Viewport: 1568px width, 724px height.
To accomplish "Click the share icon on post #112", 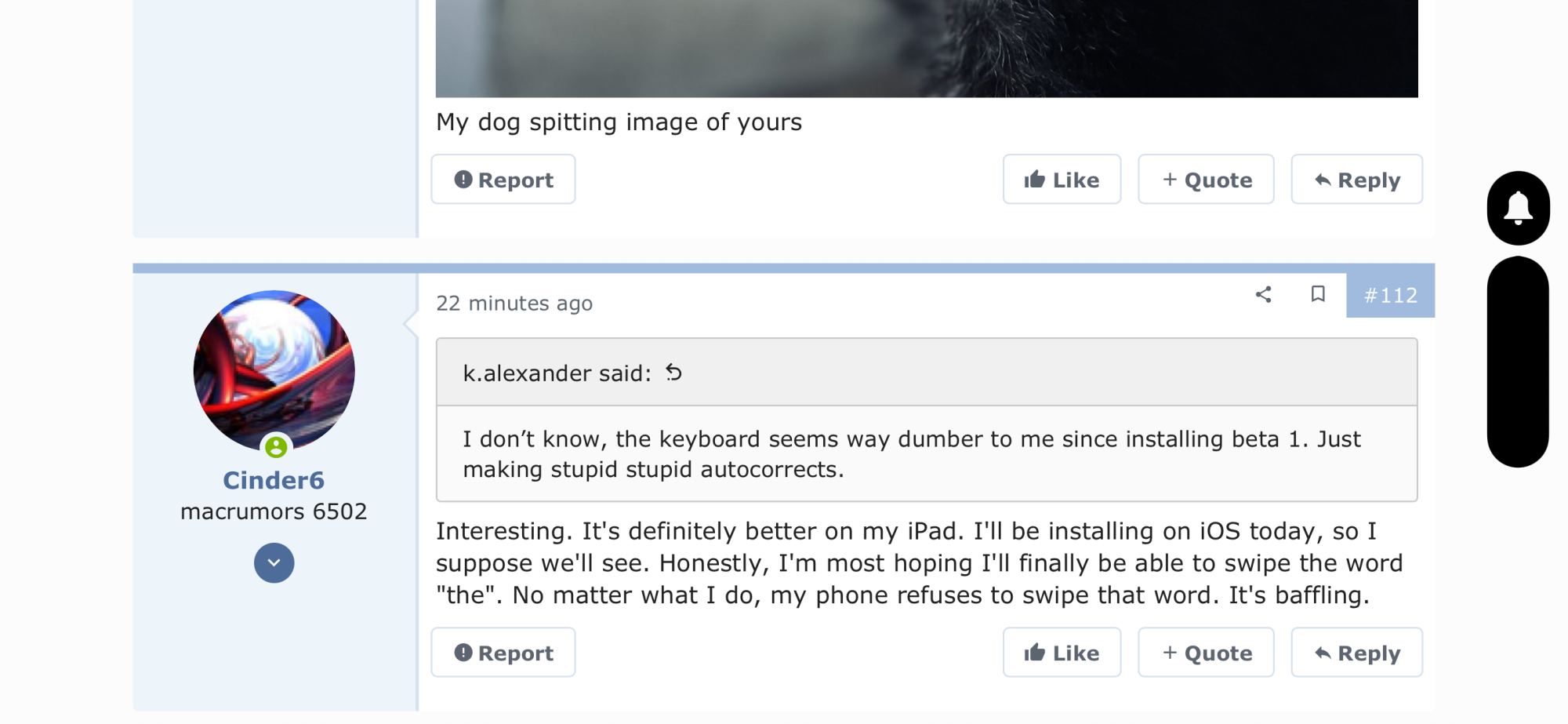I will click(x=1263, y=295).
